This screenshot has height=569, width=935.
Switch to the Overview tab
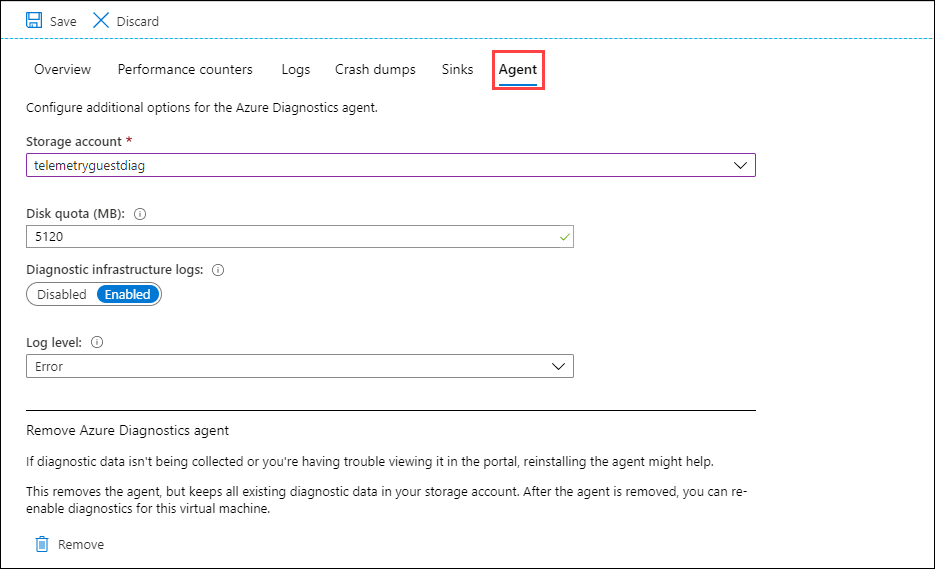coord(62,69)
